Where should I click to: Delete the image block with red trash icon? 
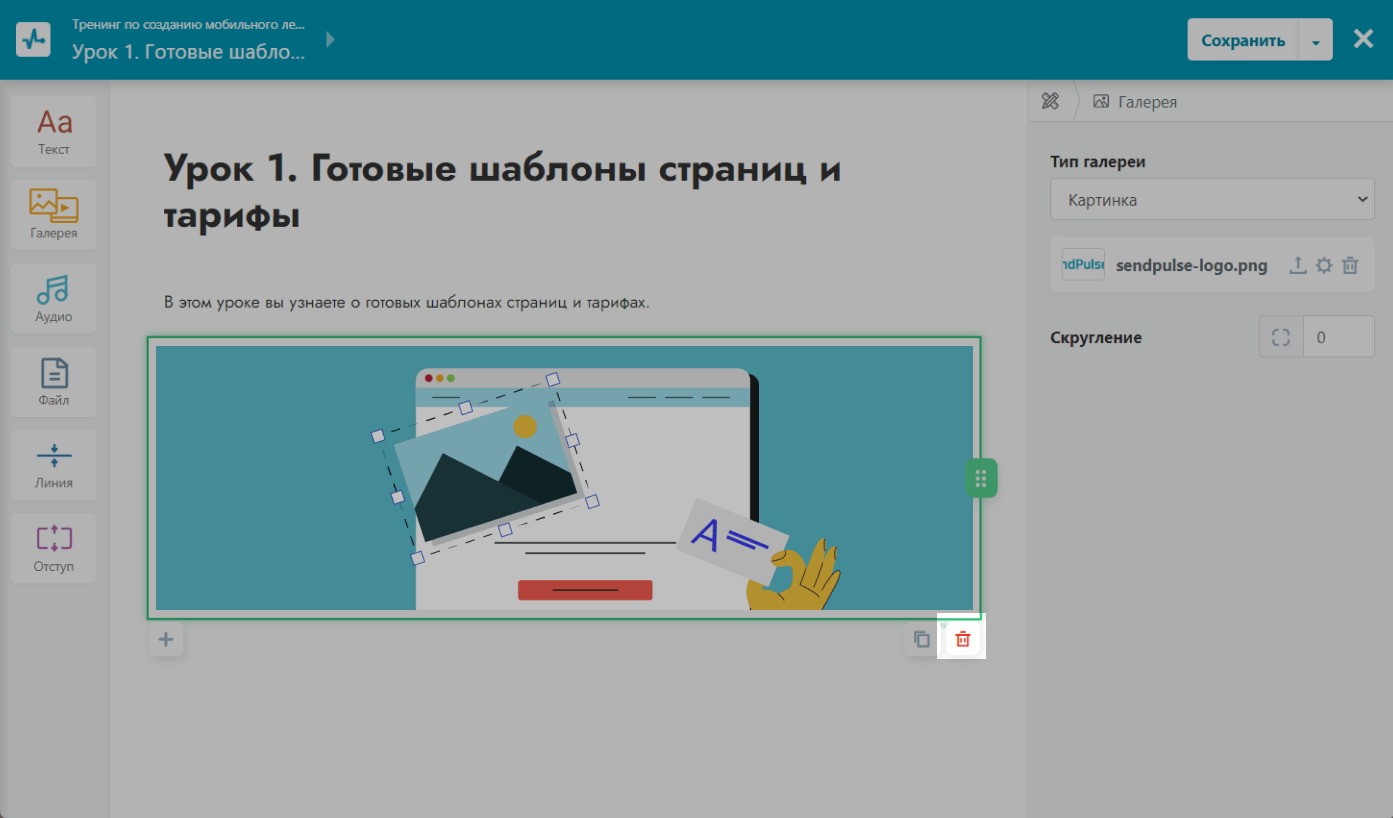click(x=962, y=639)
